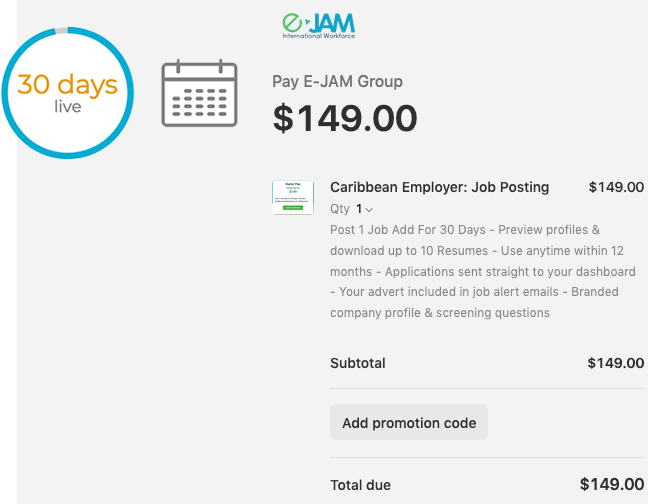Click the chevron next to quantity 1
This screenshot has width=648, height=504.
[x=369, y=210]
